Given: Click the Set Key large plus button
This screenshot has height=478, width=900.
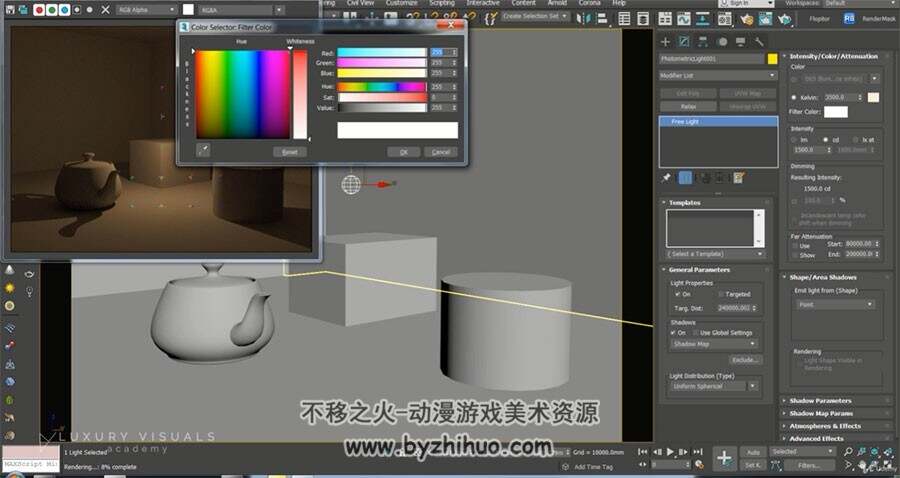Looking at the screenshot, I should pyautogui.click(x=724, y=458).
